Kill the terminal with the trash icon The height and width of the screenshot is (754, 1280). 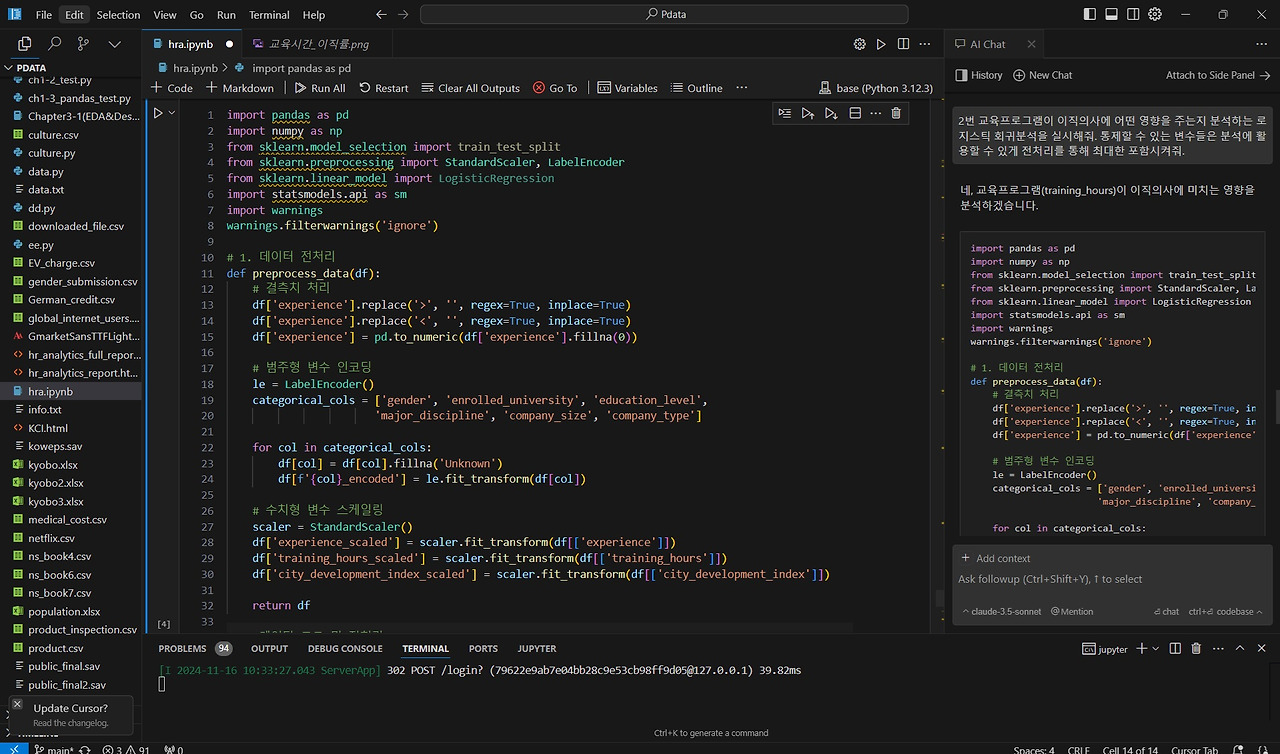1196,649
